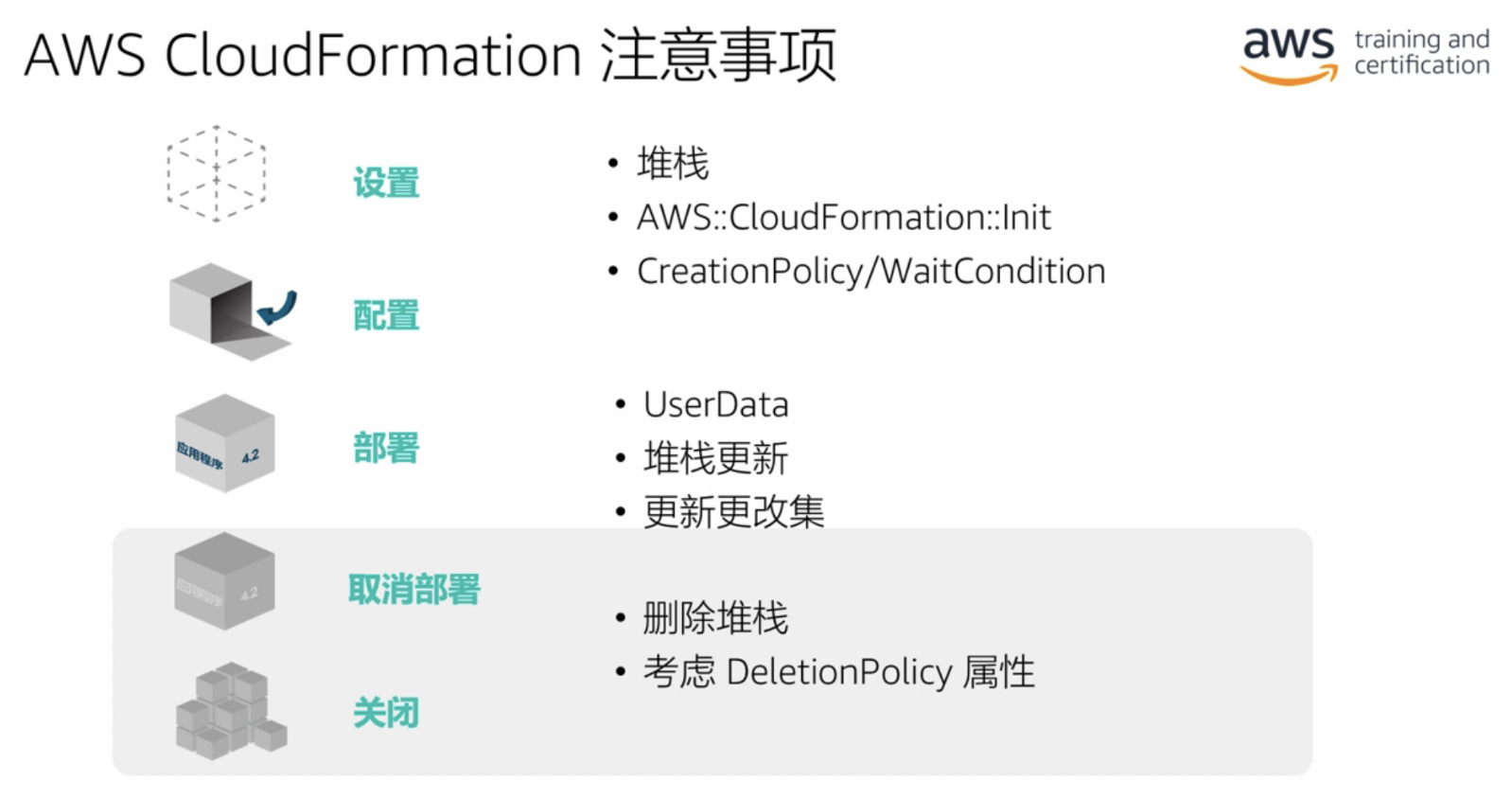Click the AWS CloudFormation 注意事项 slide title

pyautogui.click(x=431, y=55)
